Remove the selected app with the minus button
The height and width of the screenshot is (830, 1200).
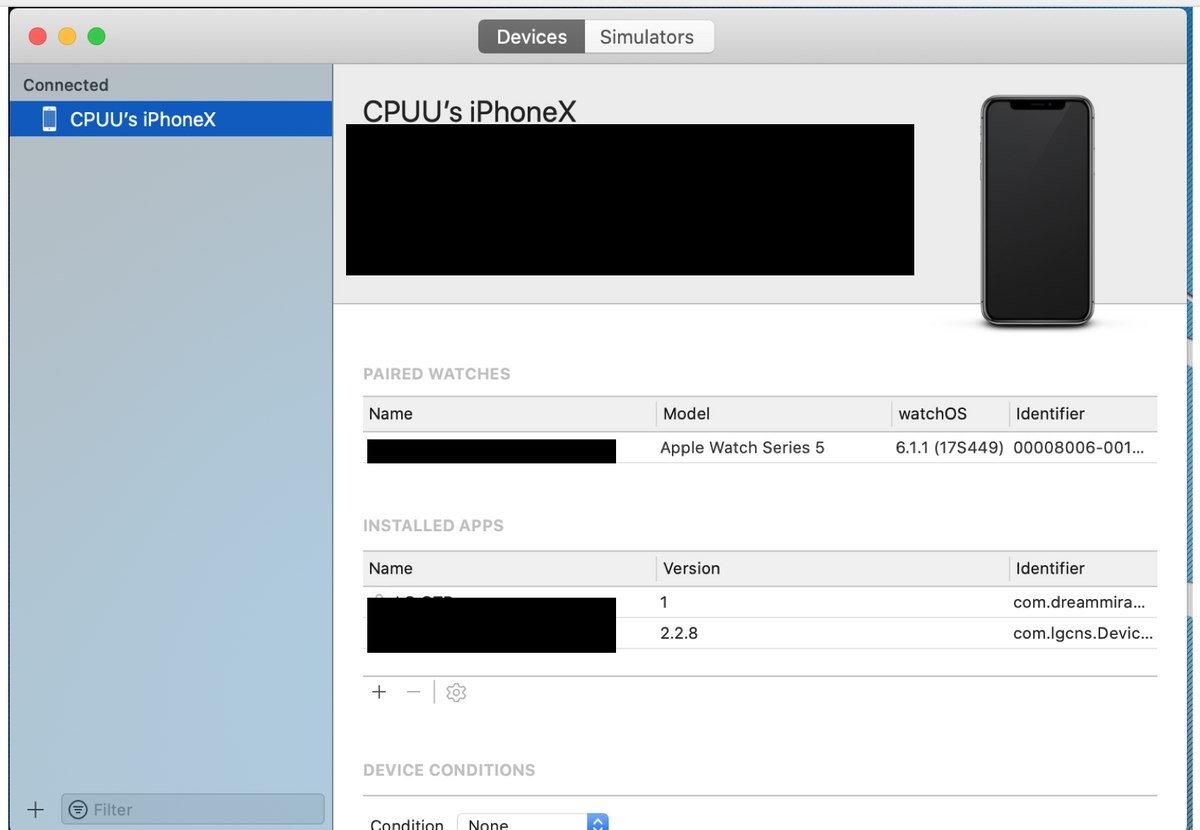pyautogui.click(x=413, y=692)
